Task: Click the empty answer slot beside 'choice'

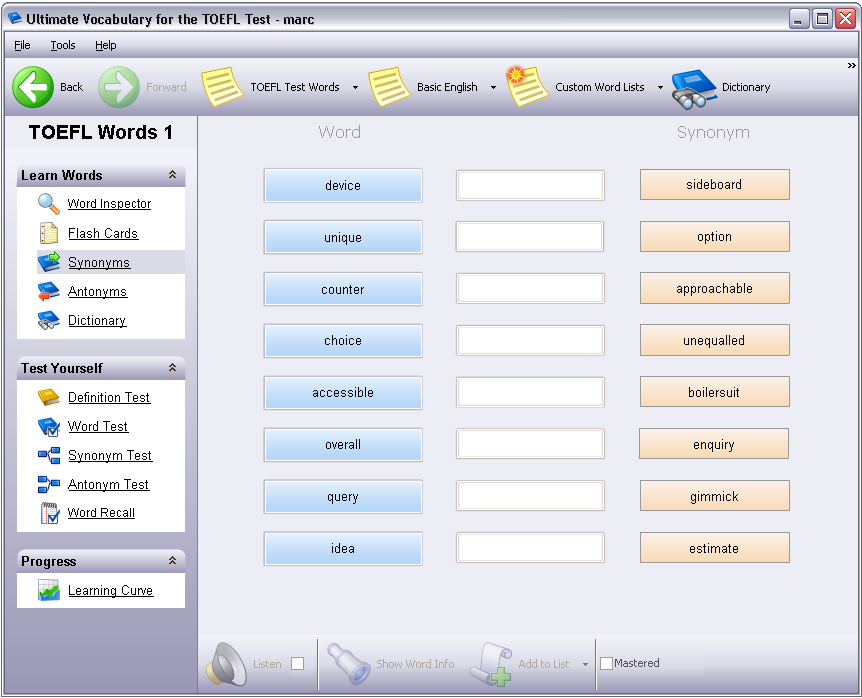Action: coord(531,340)
